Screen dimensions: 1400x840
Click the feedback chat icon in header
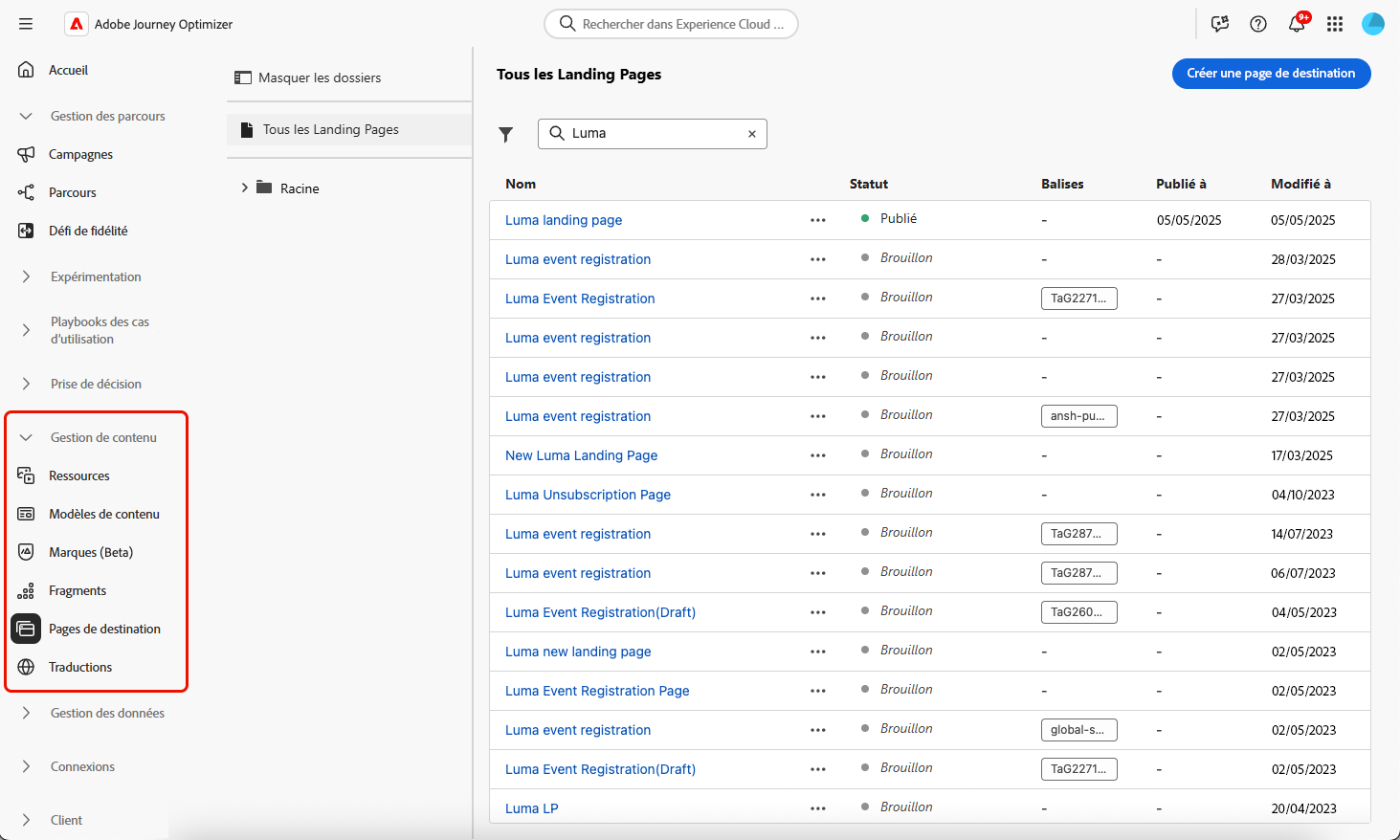tap(1220, 24)
